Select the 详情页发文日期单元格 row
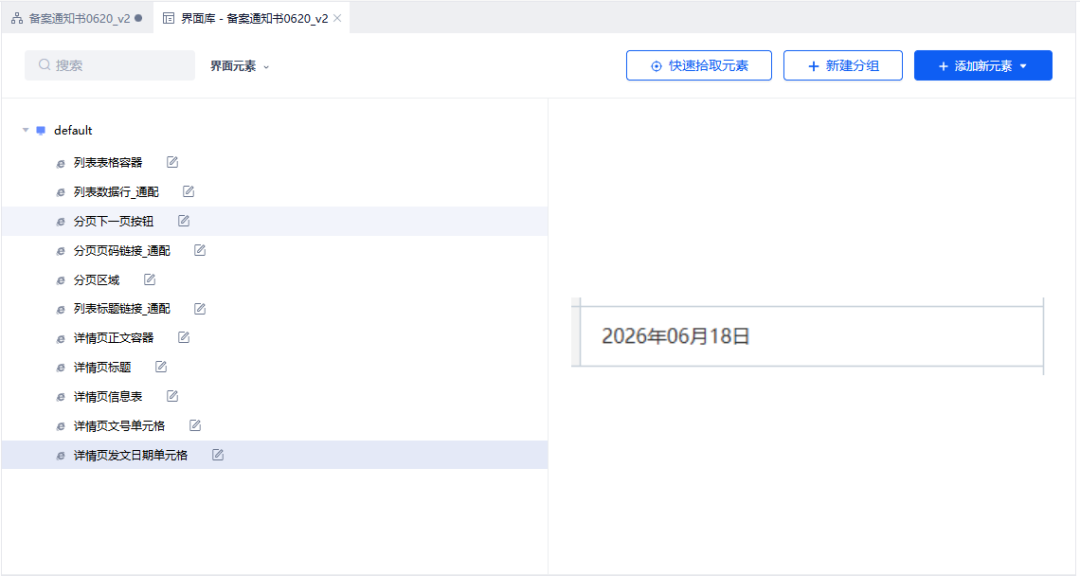1080x576 pixels. [x=274, y=455]
